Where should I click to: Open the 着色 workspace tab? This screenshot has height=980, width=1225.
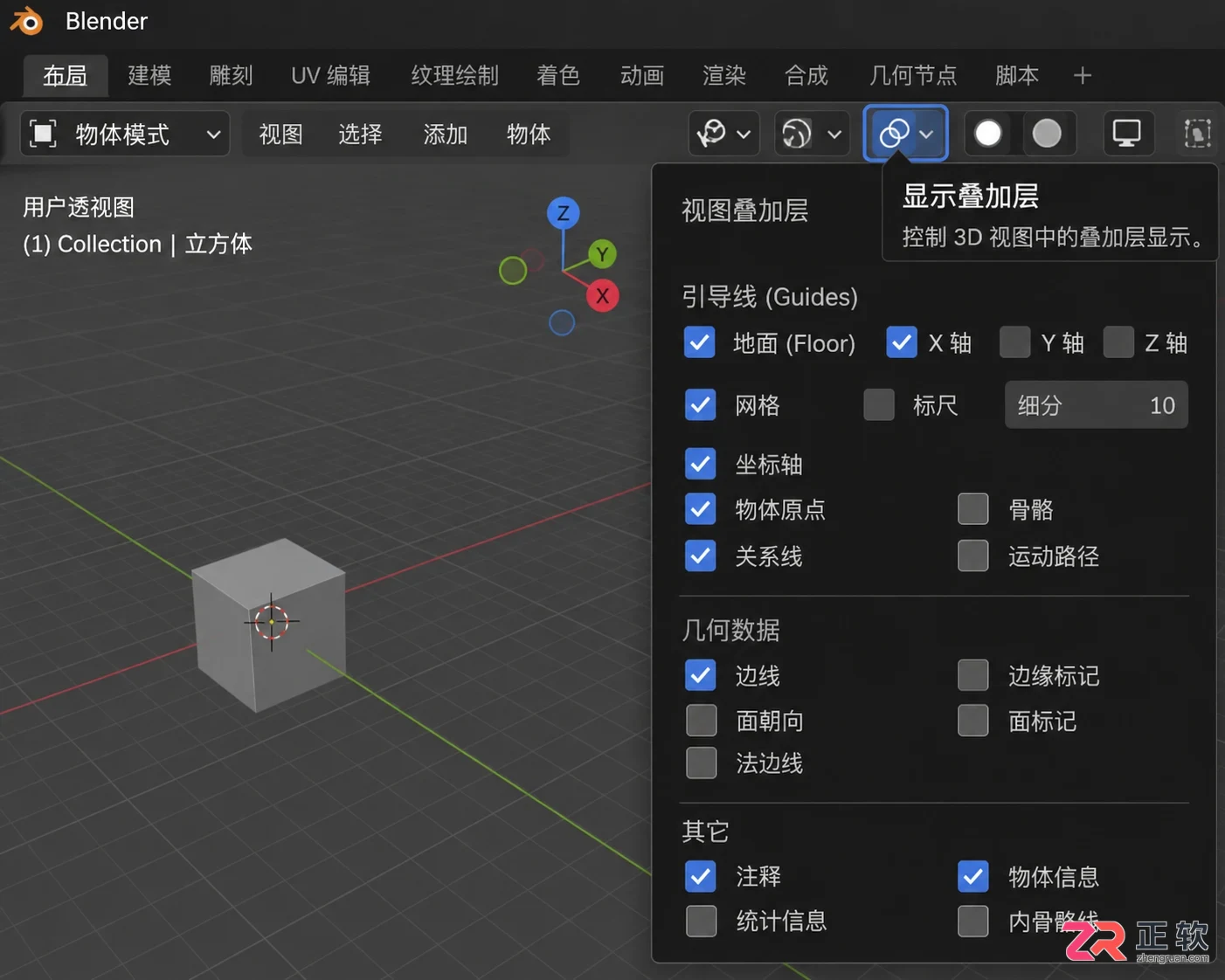pyautogui.click(x=558, y=76)
